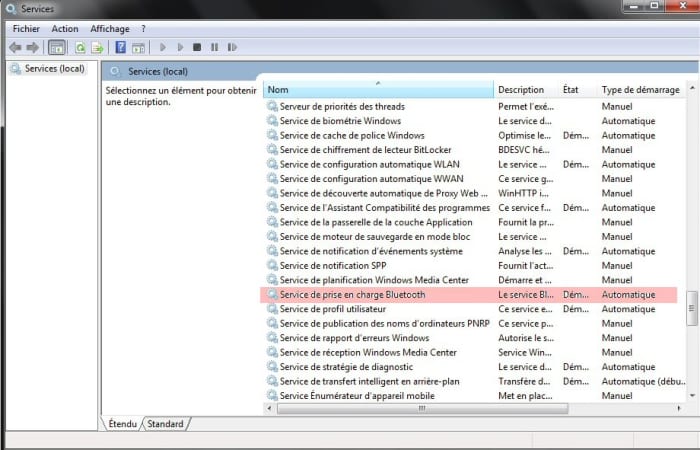Click the horizontal scrollbar left arrow

point(269,408)
